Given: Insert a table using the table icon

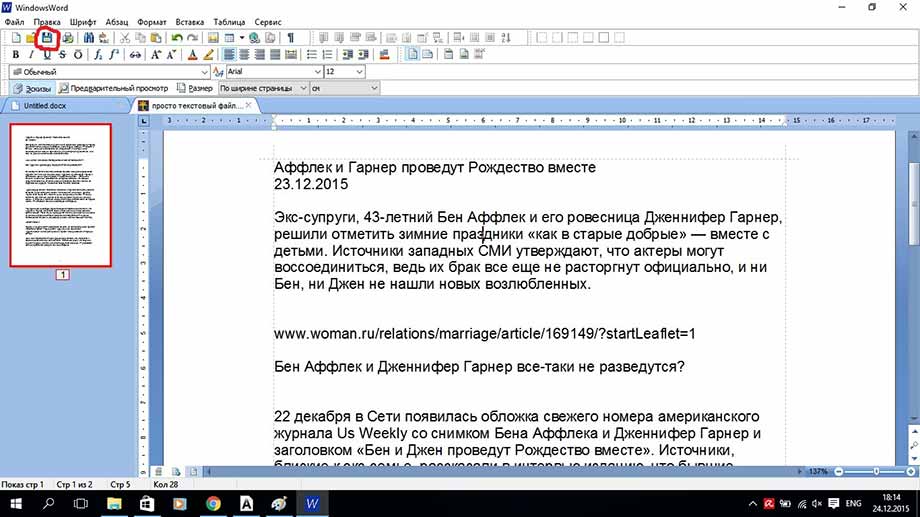Looking at the screenshot, I should [229, 38].
